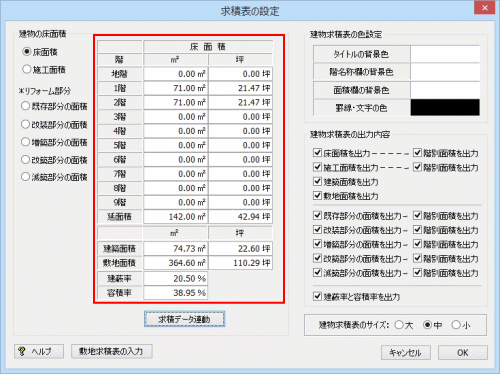Select the 施工面積 radio button

[27, 69]
